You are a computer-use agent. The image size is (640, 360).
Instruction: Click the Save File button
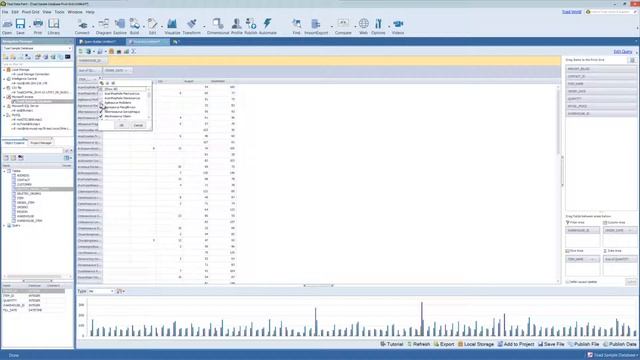[x=551, y=344]
